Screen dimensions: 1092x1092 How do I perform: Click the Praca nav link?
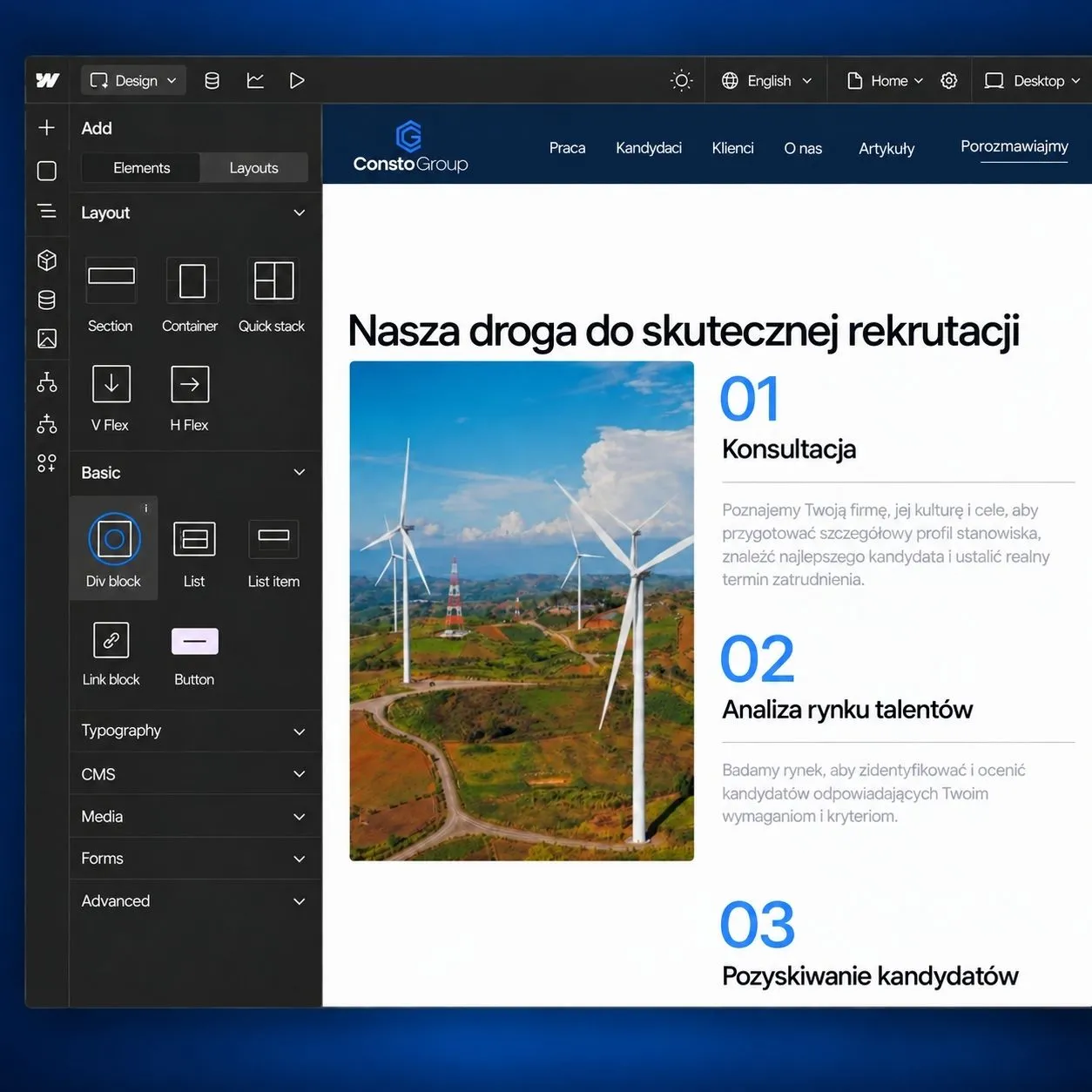click(x=567, y=148)
